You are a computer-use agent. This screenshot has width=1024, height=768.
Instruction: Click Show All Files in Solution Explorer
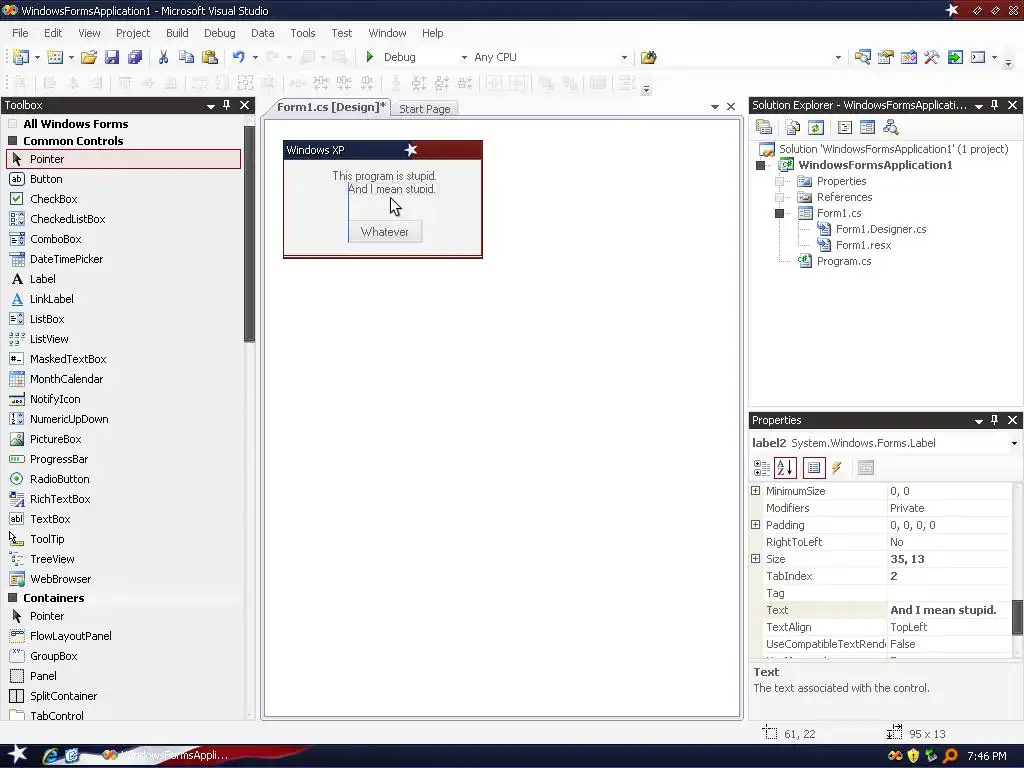point(792,127)
